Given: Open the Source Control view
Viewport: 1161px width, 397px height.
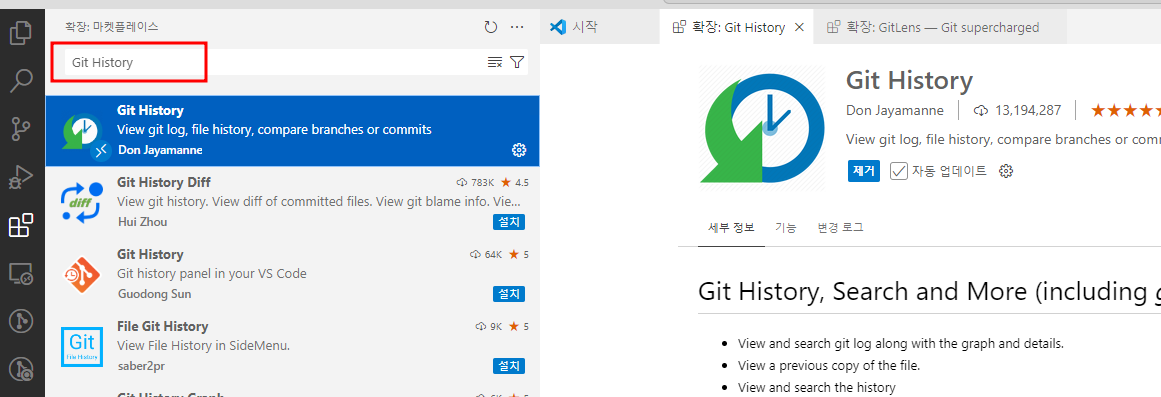Looking at the screenshot, I should [21, 129].
